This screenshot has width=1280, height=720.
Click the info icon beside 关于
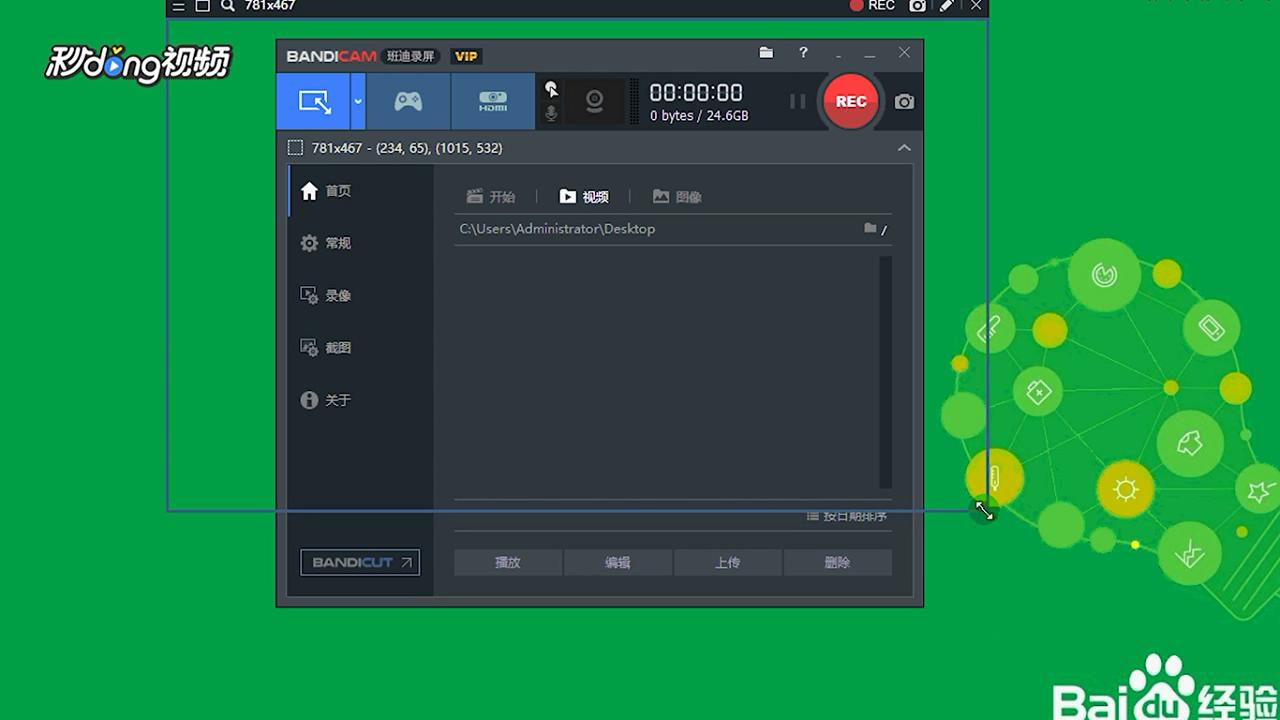click(309, 400)
